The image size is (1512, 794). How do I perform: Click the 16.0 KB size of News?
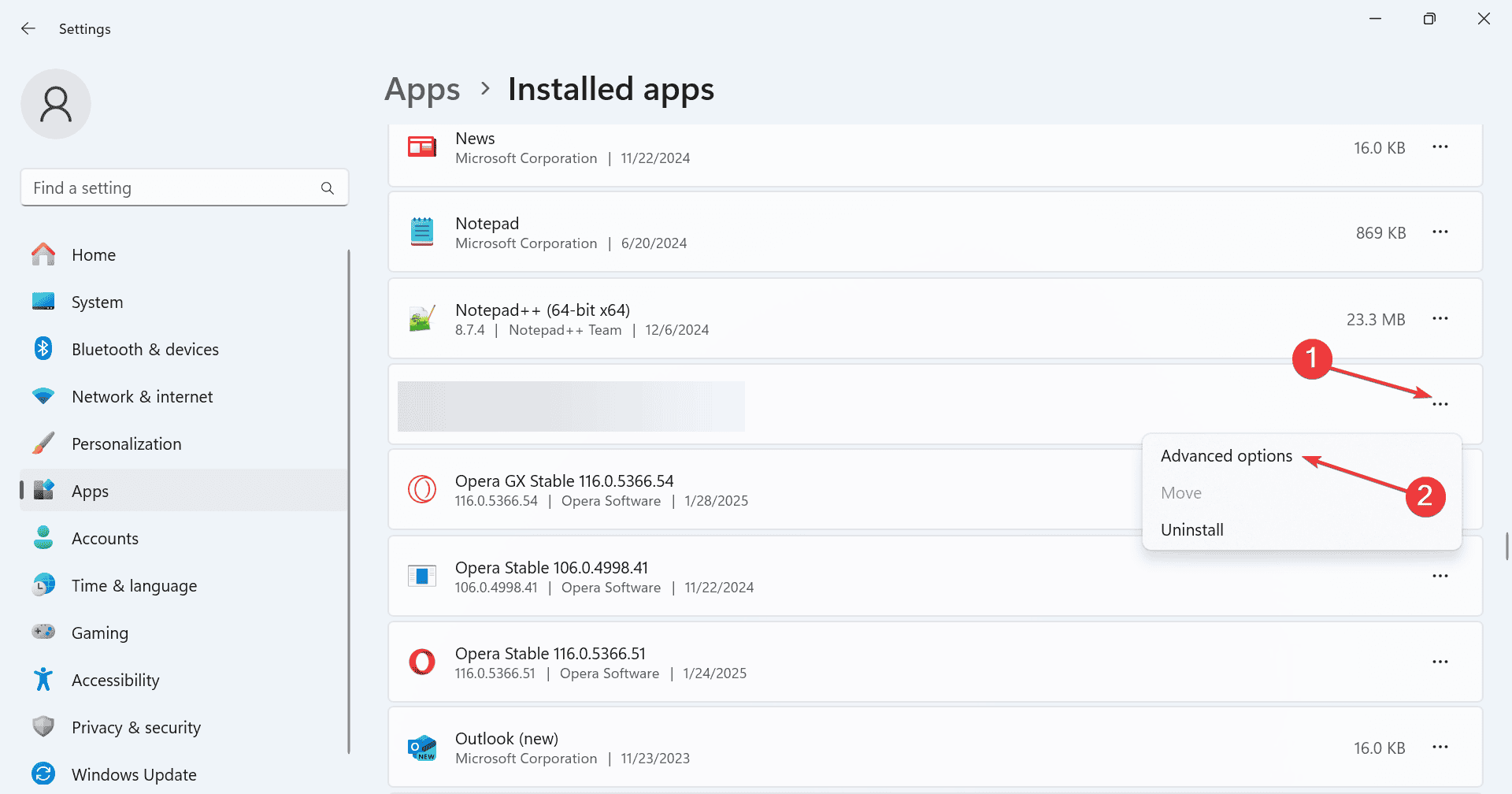click(x=1379, y=147)
